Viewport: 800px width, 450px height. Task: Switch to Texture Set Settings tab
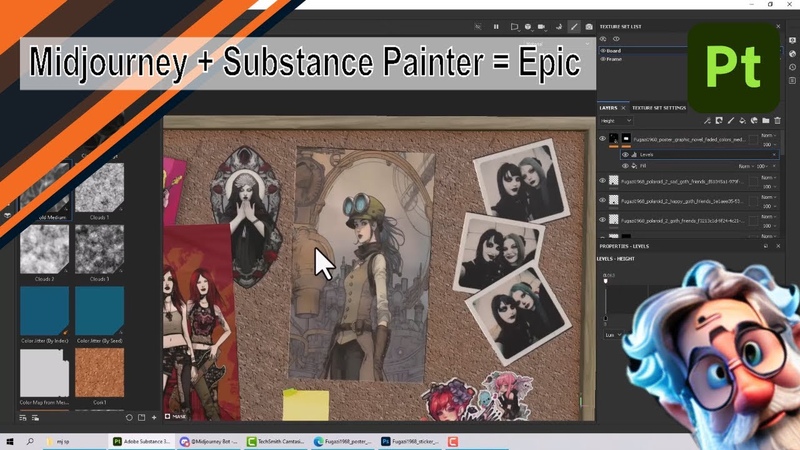pyautogui.click(x=659, y=108)
